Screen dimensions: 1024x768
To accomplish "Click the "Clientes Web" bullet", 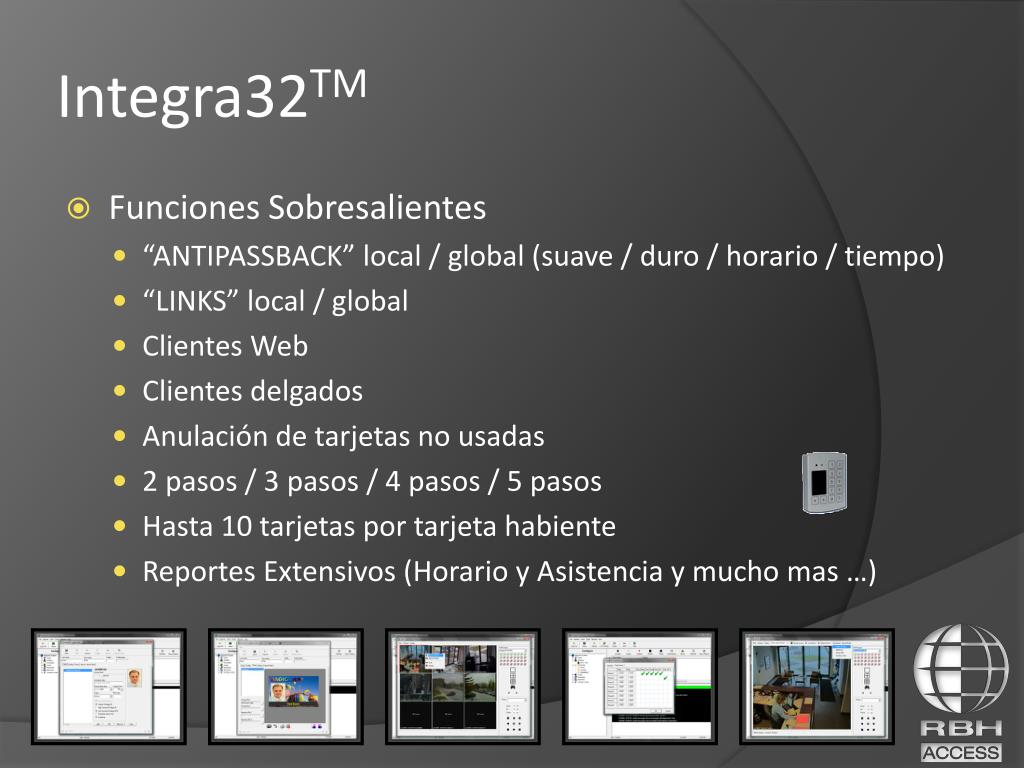I will [225, 346].
